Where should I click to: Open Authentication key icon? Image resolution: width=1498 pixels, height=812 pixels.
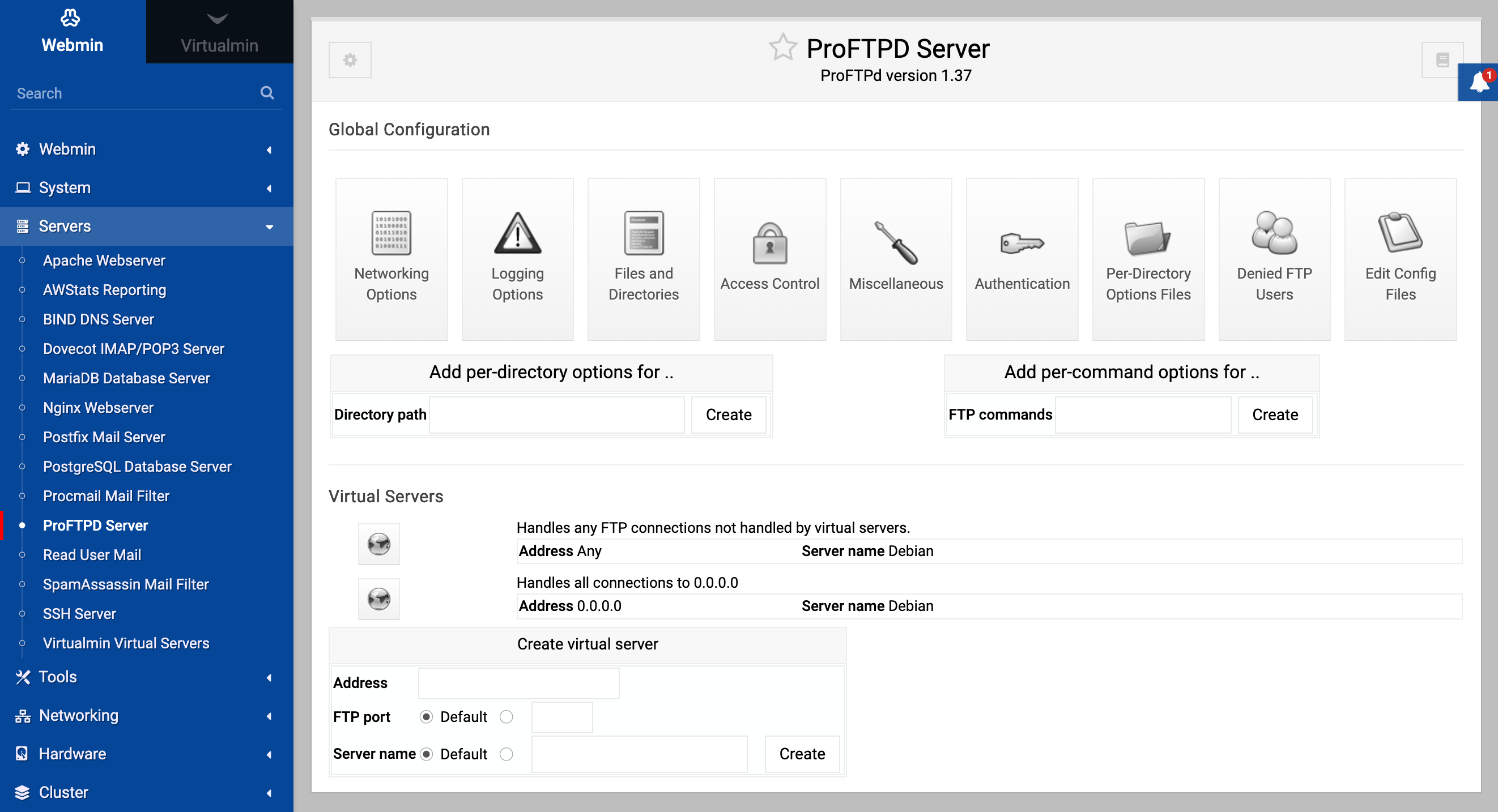1022,243
